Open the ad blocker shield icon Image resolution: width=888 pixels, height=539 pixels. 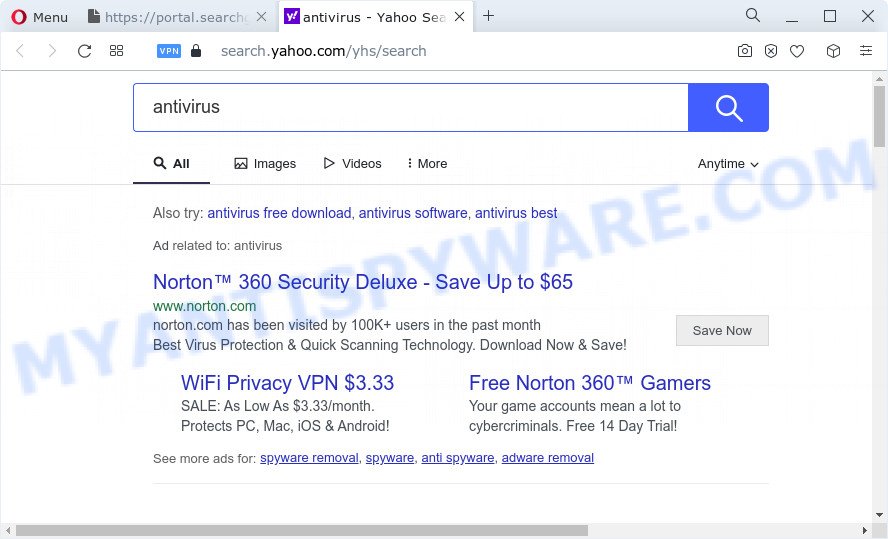[x=771, y=51]
